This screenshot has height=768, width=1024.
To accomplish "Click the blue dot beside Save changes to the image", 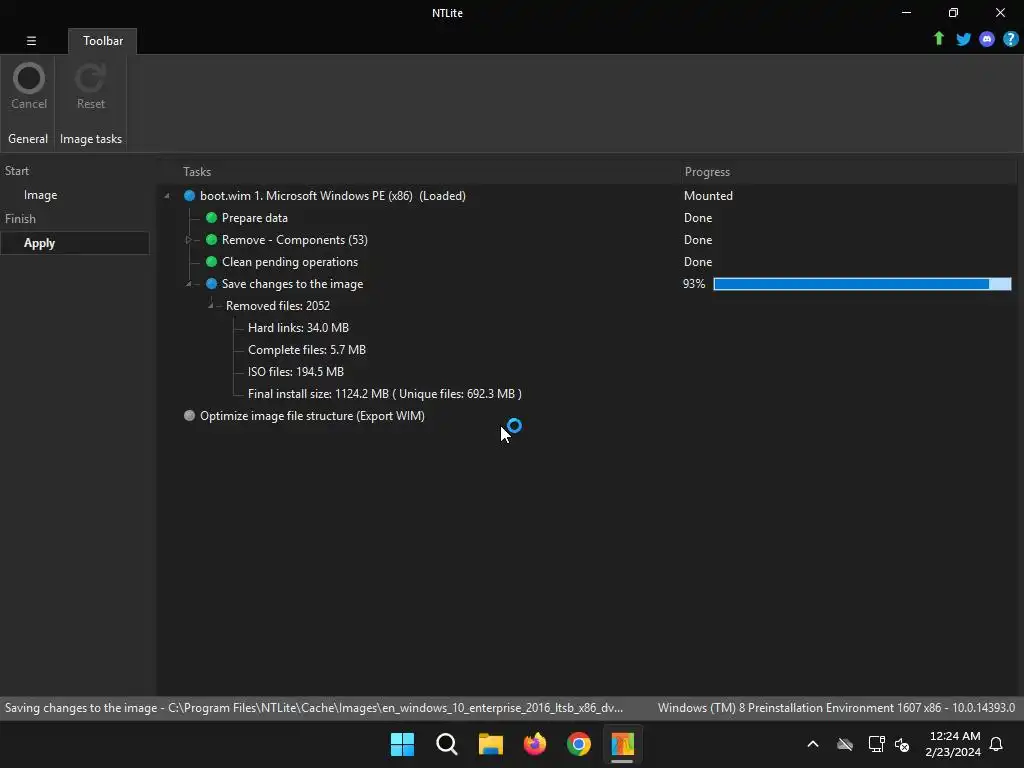I will [211, 284].
